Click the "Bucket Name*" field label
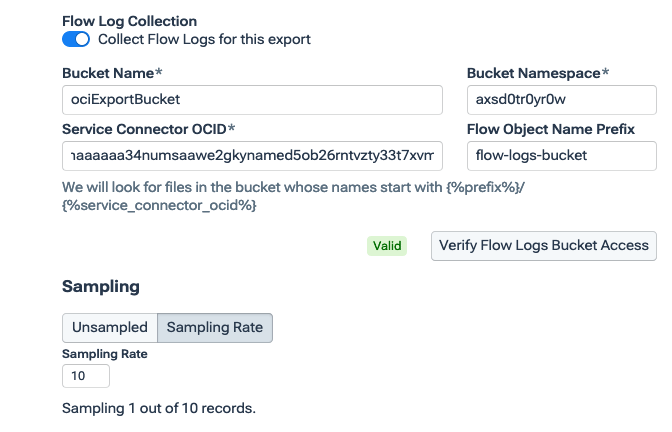The height and width of the screenshot is (432, 672). pyautogui.click(x=112, y=74)
